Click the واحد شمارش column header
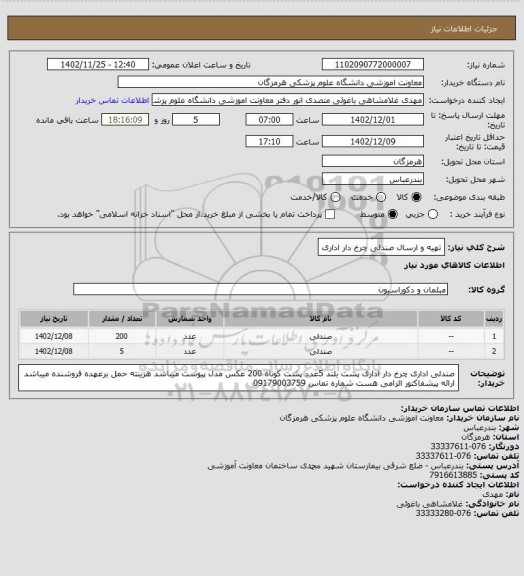Viewport: 524px width, 576px height. pos(190,318)
